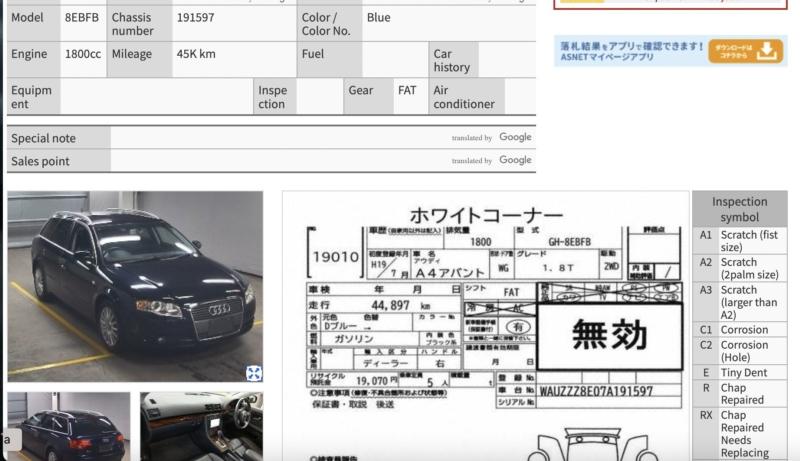
Task: Open the interior dashboard thumbnail
Action: pyautogui.click(x=201, y=426)
